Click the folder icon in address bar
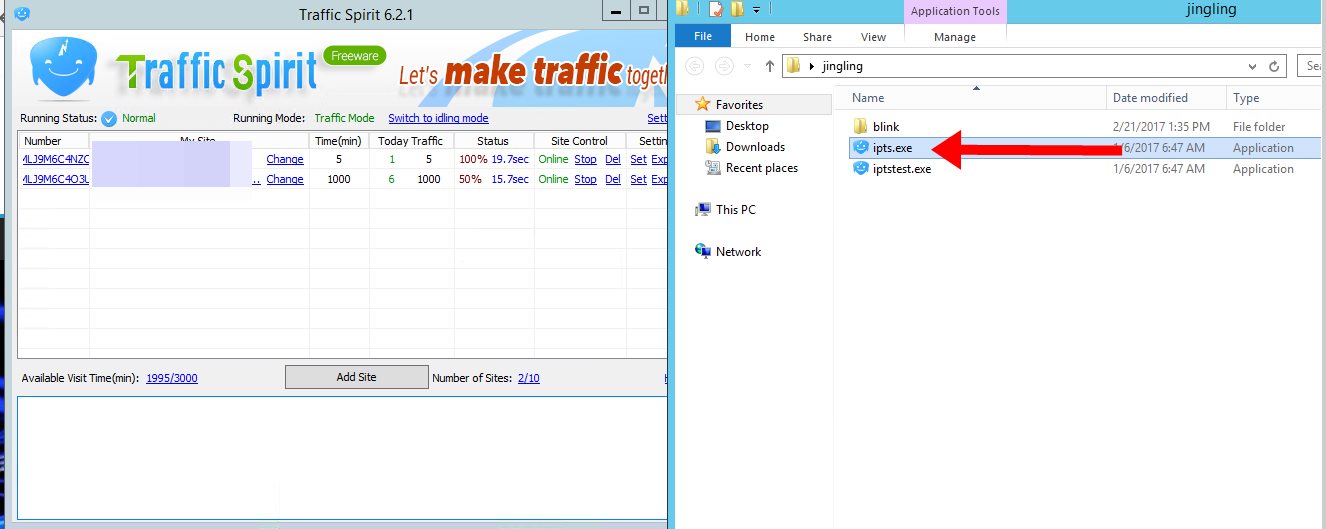 pos(794,66)
